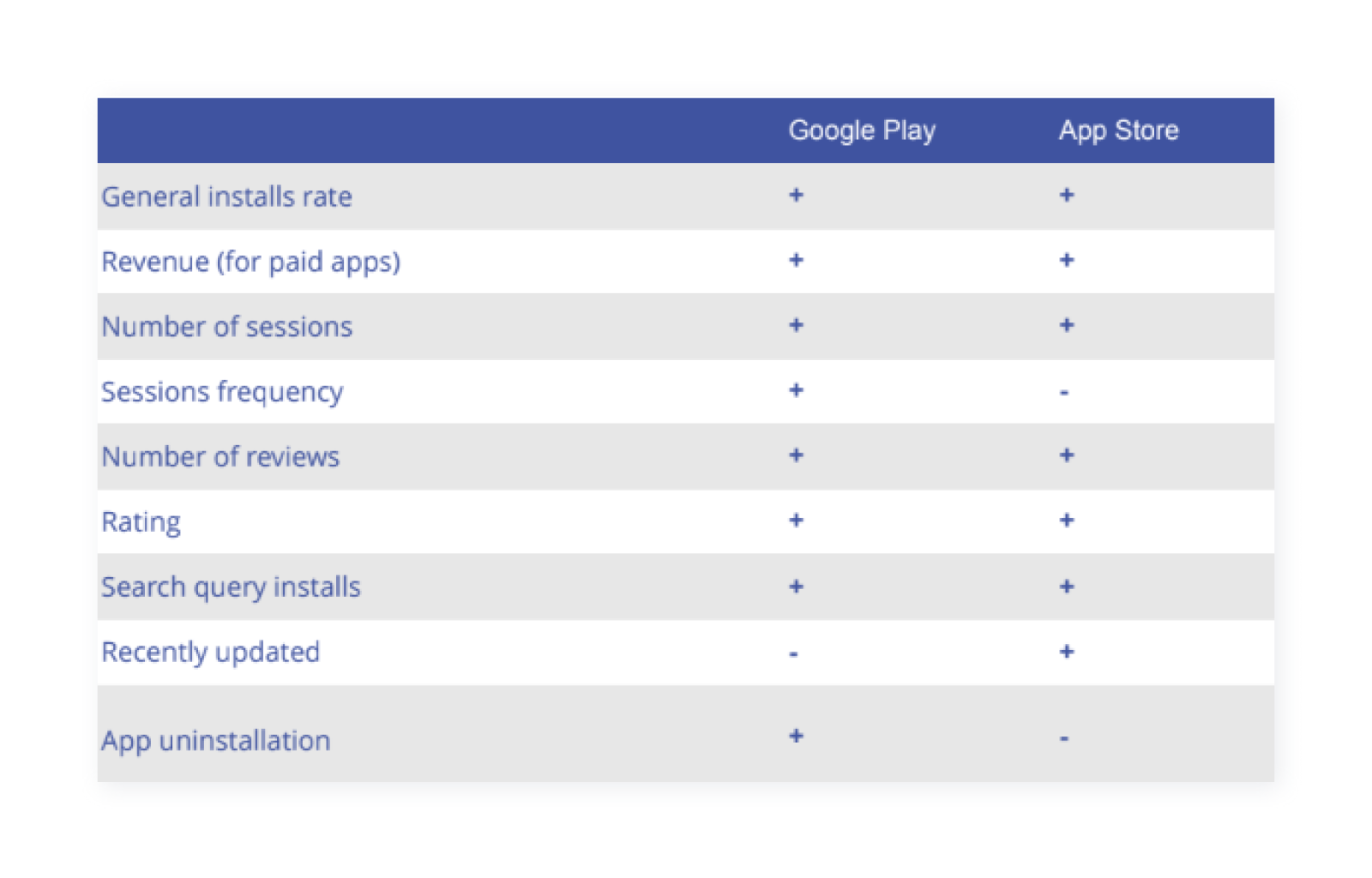Image resolution: width=1372 pixels, height=878 pixels.
Task: Click App Store minus for App uninstallation
Action: (1064, 738)
